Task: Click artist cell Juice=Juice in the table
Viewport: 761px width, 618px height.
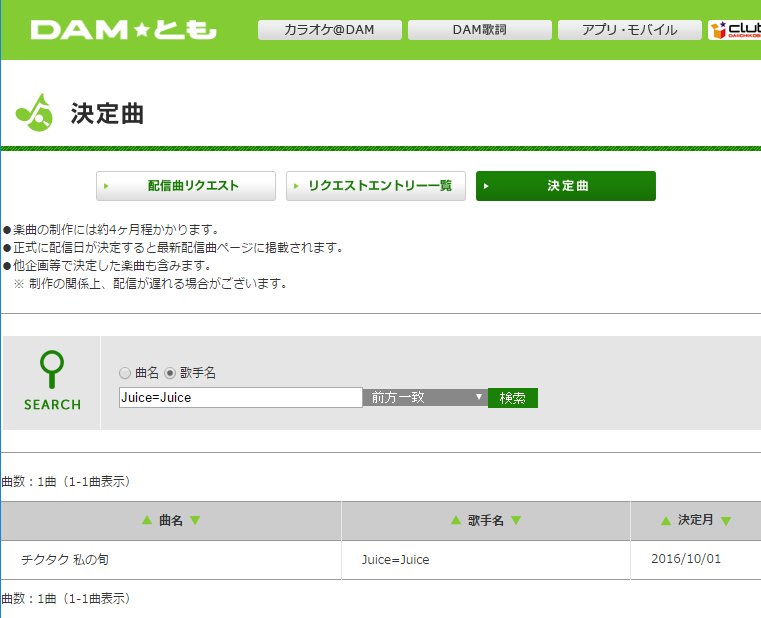Action: [395, 560]
